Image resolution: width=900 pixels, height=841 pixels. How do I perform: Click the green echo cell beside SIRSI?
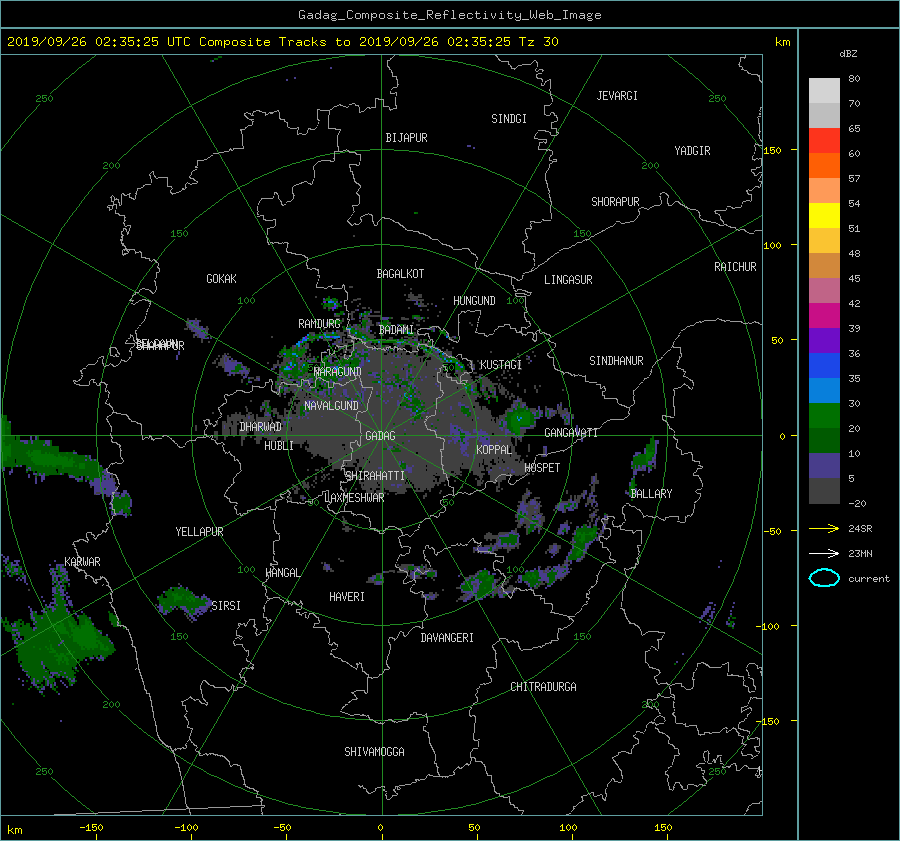tap(183, 602)
